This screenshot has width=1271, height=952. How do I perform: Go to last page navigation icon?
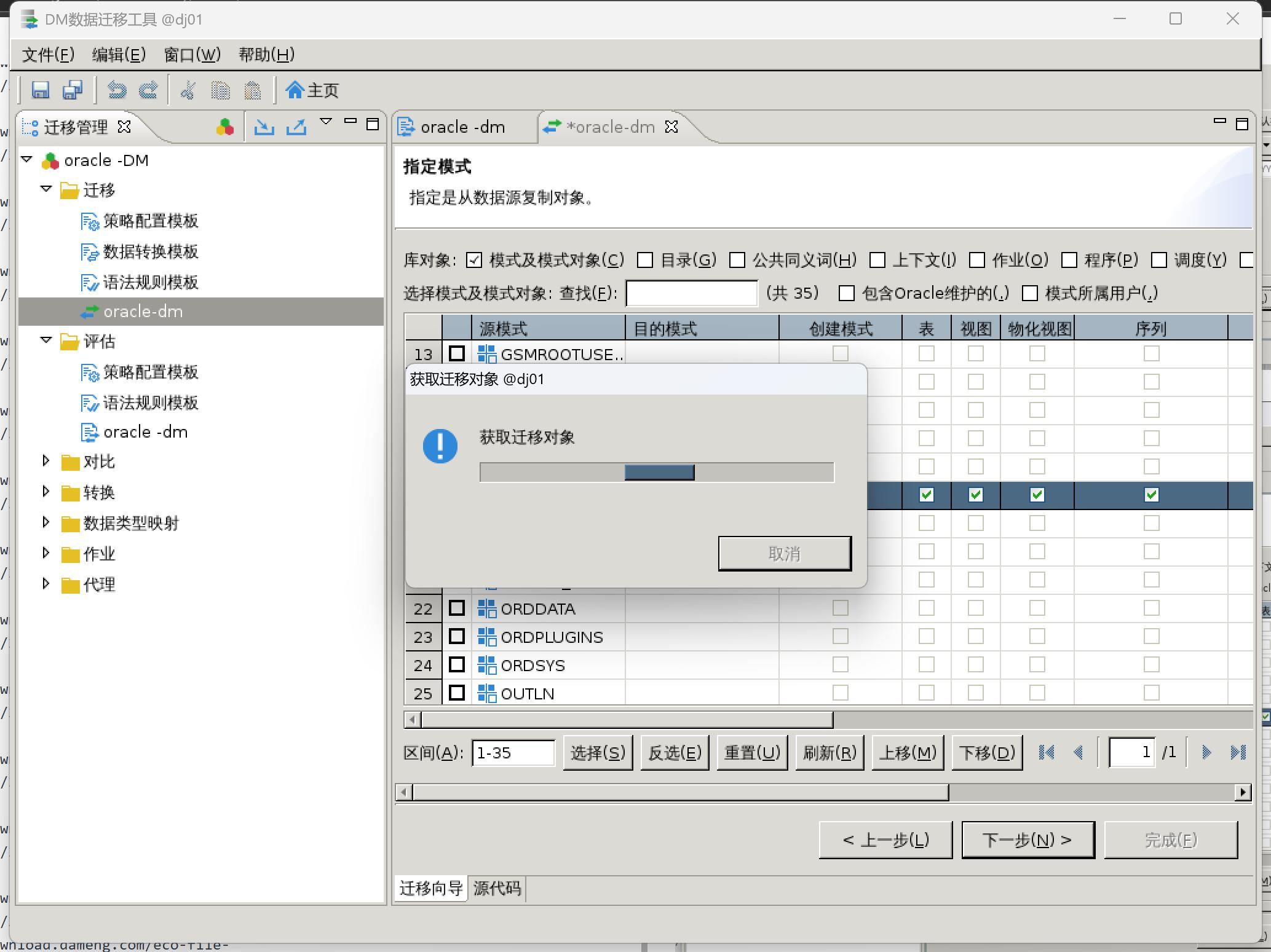(1238, 752)
